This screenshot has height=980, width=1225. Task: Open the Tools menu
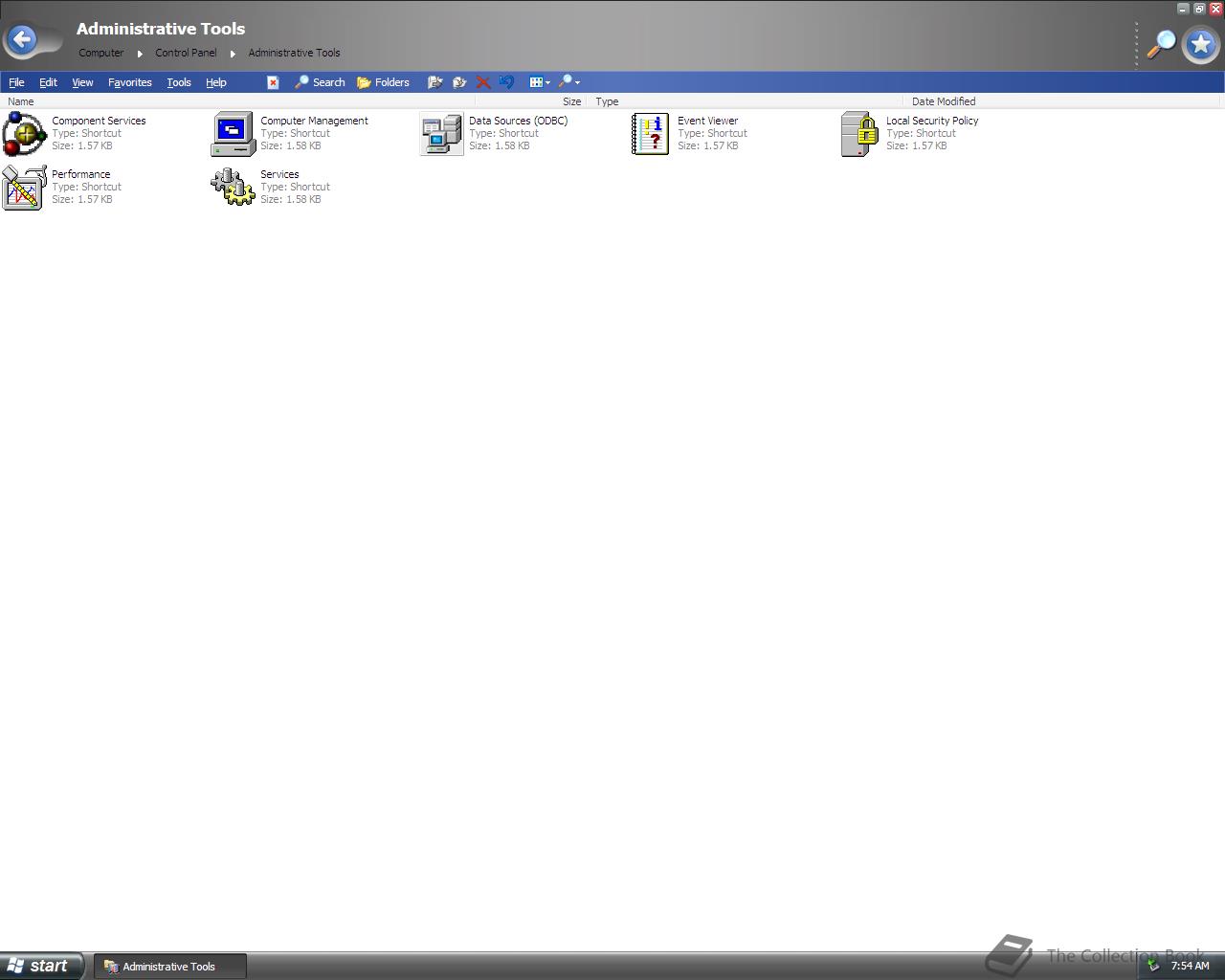point(179,82)
